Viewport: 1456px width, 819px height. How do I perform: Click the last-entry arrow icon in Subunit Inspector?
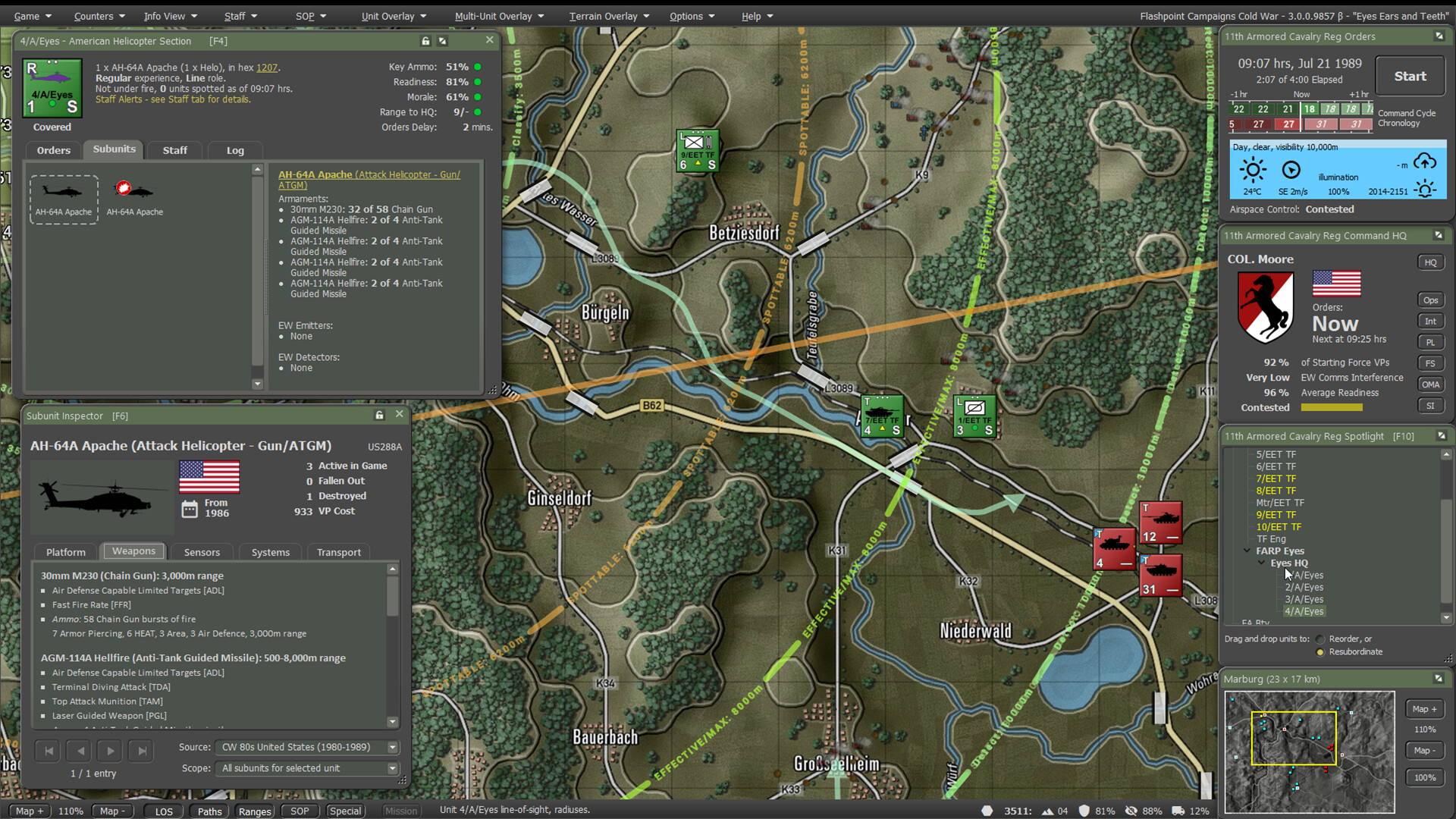tap(141, 751)
